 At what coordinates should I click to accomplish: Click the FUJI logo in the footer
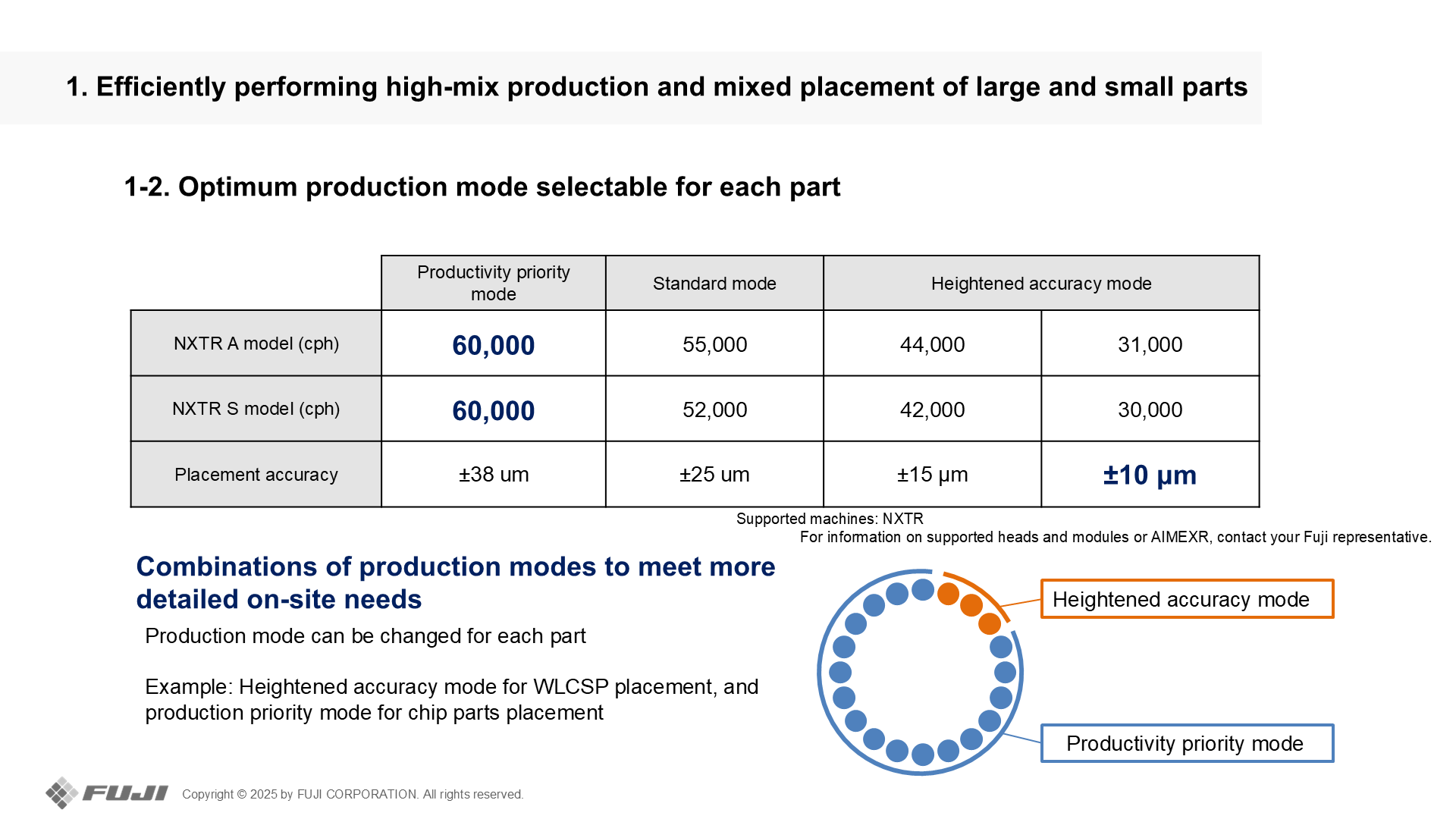[107, 793]
